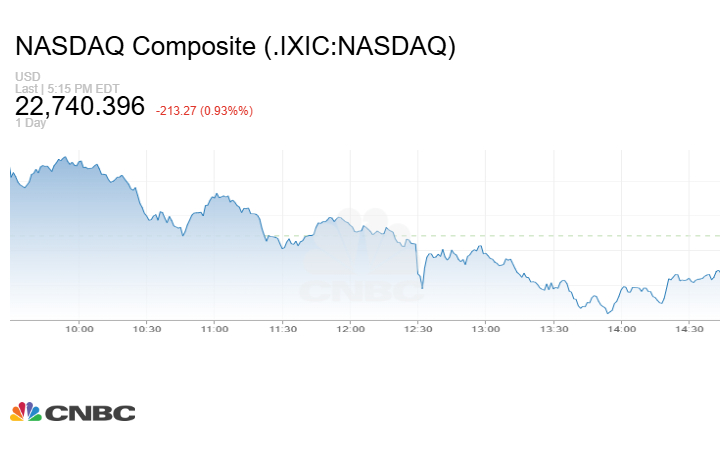720x450 pixels.
Task: Click the USD currency label
Action: point(27,77)
